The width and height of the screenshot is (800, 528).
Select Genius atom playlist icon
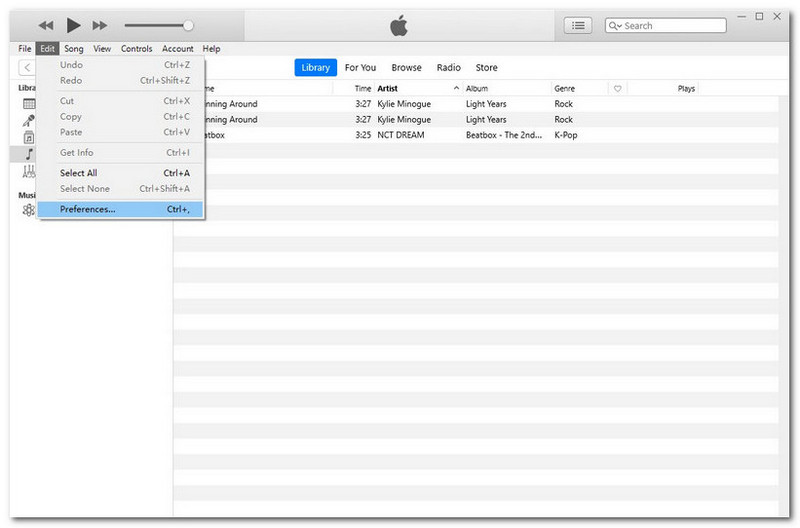[29, 210]
